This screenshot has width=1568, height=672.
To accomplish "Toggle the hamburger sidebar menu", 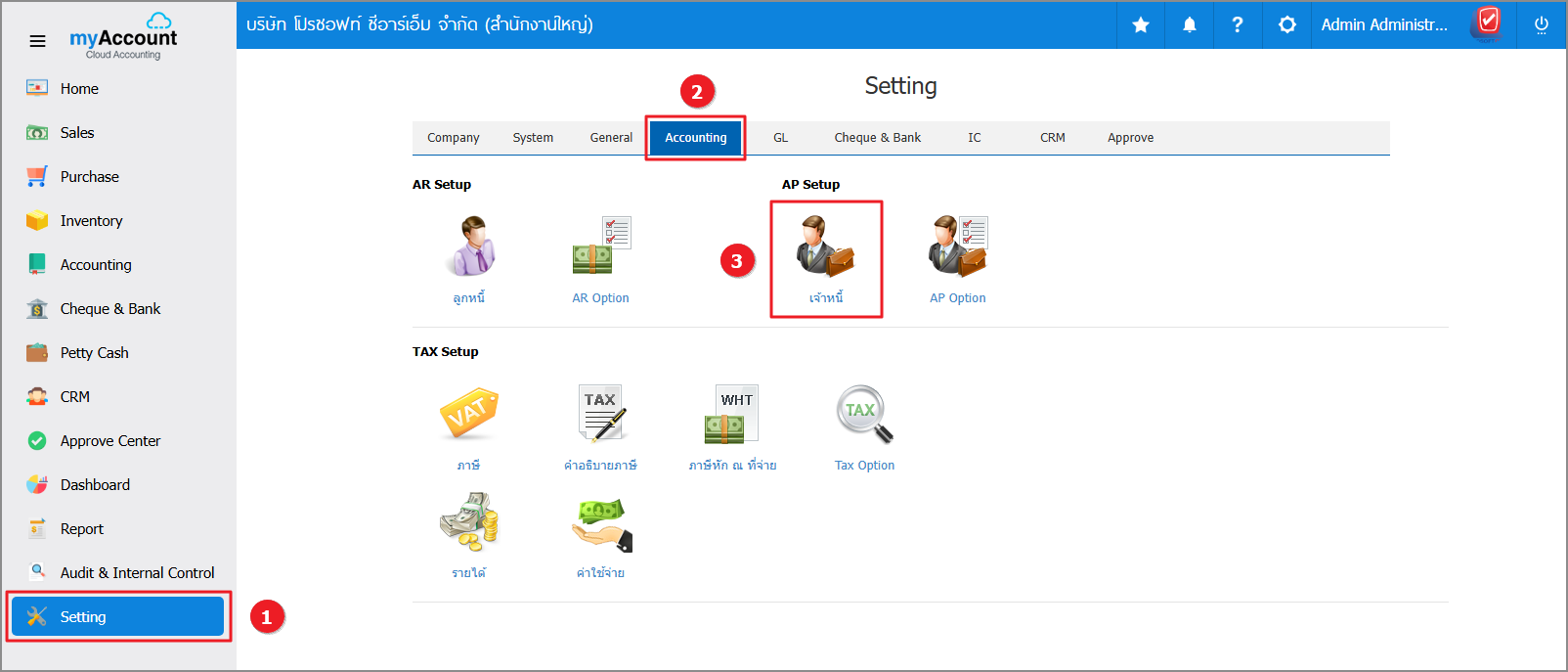I will click(37, 41).
